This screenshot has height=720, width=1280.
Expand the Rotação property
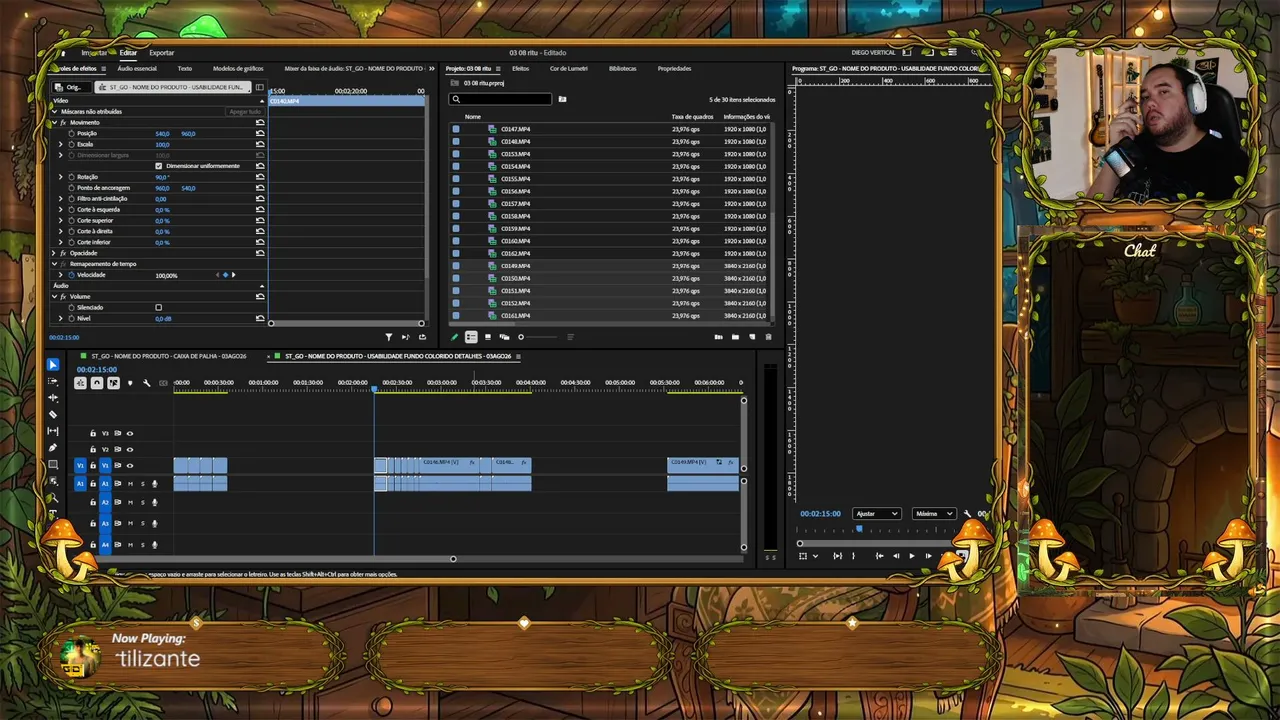click(61, 177)
